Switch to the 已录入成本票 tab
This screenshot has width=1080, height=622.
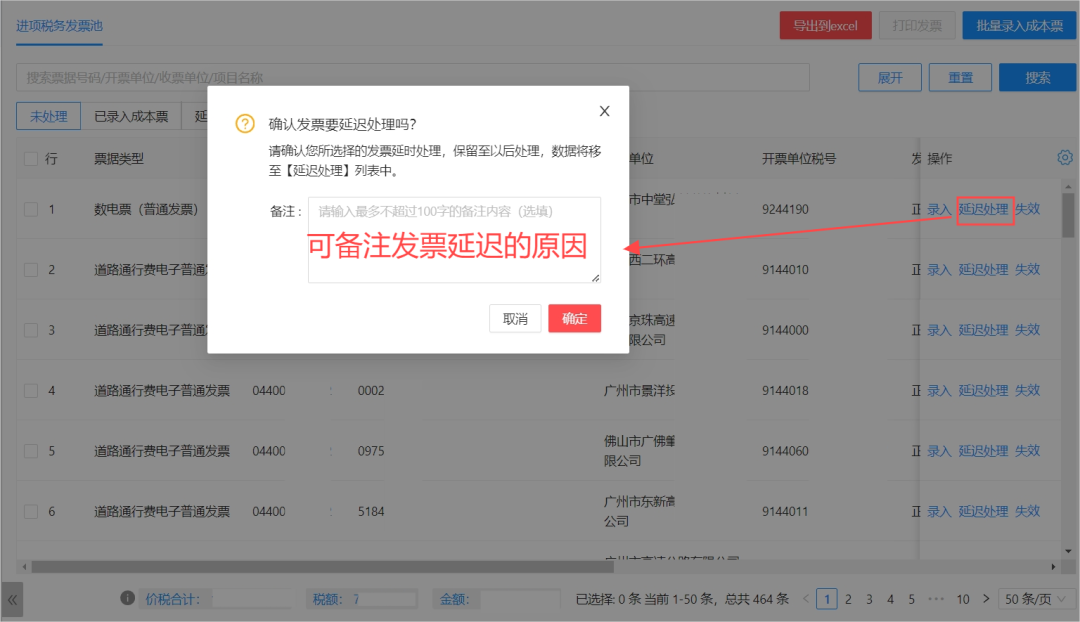130,116
